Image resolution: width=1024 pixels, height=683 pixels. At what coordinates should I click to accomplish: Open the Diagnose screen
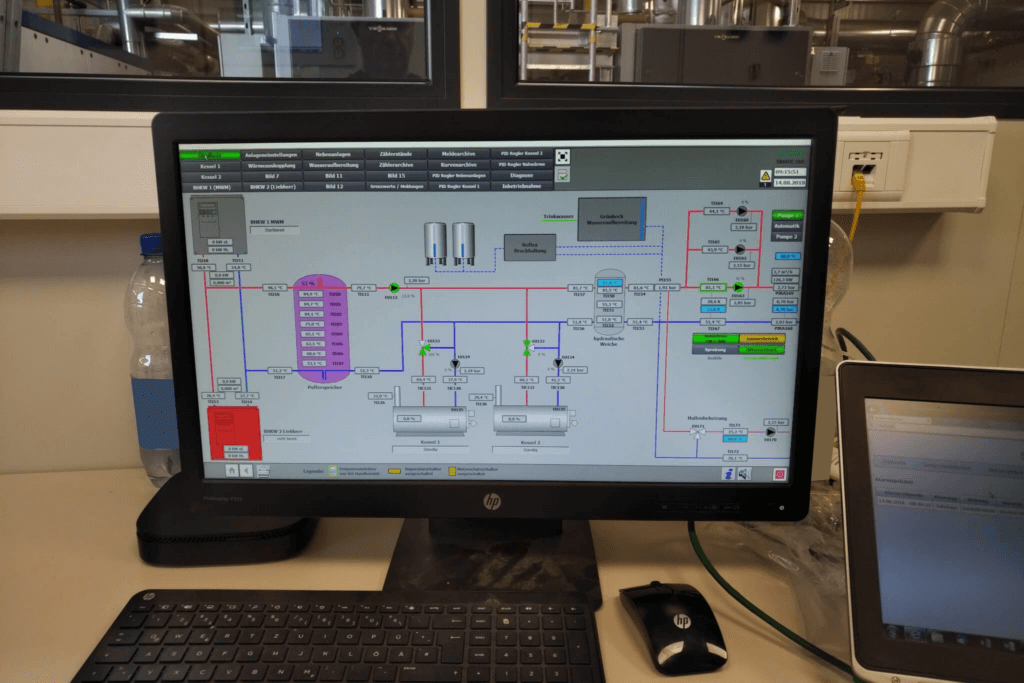tap(521, 175)
